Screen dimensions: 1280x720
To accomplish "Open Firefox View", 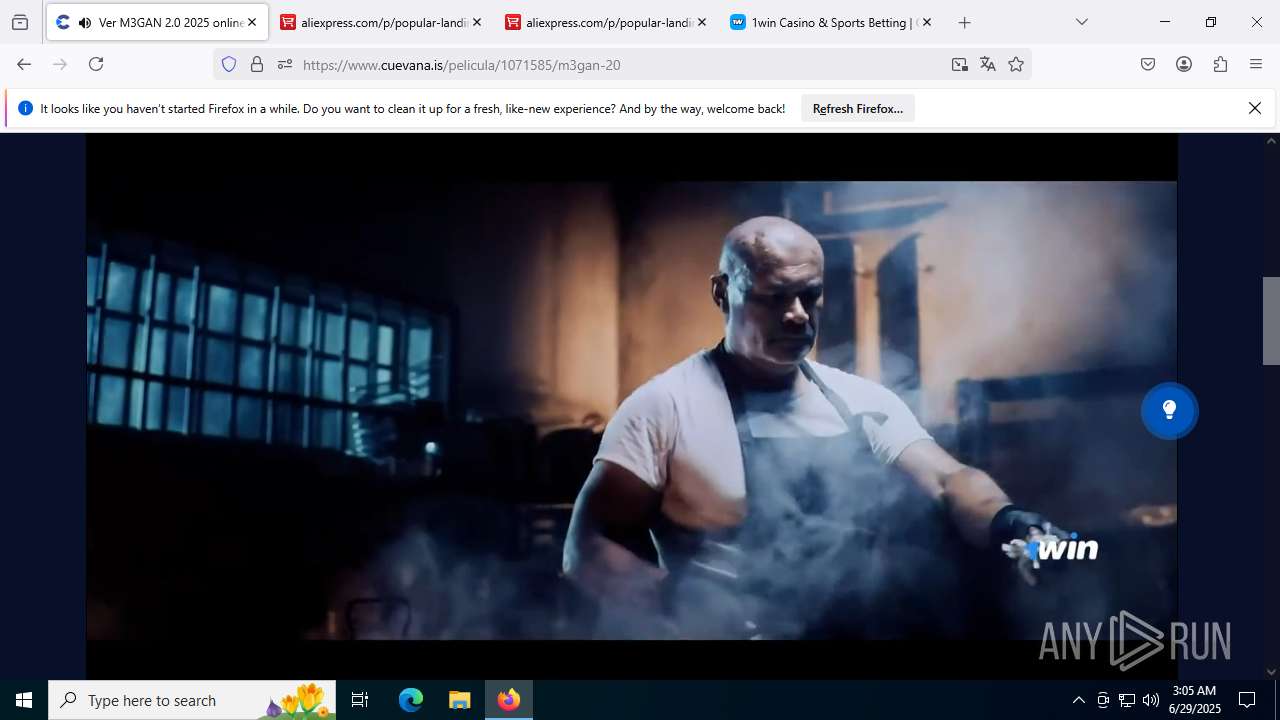I will point(20,22).
